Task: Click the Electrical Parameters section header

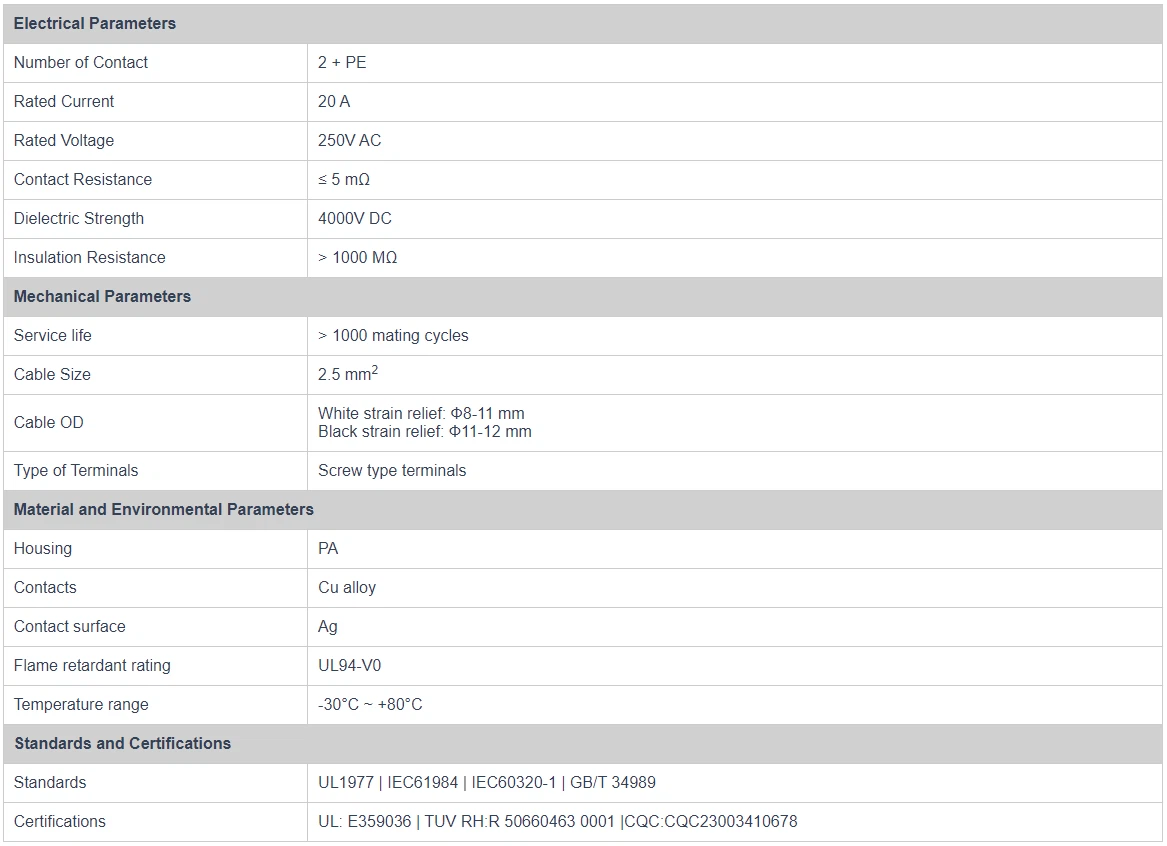Action: (95, 23)
